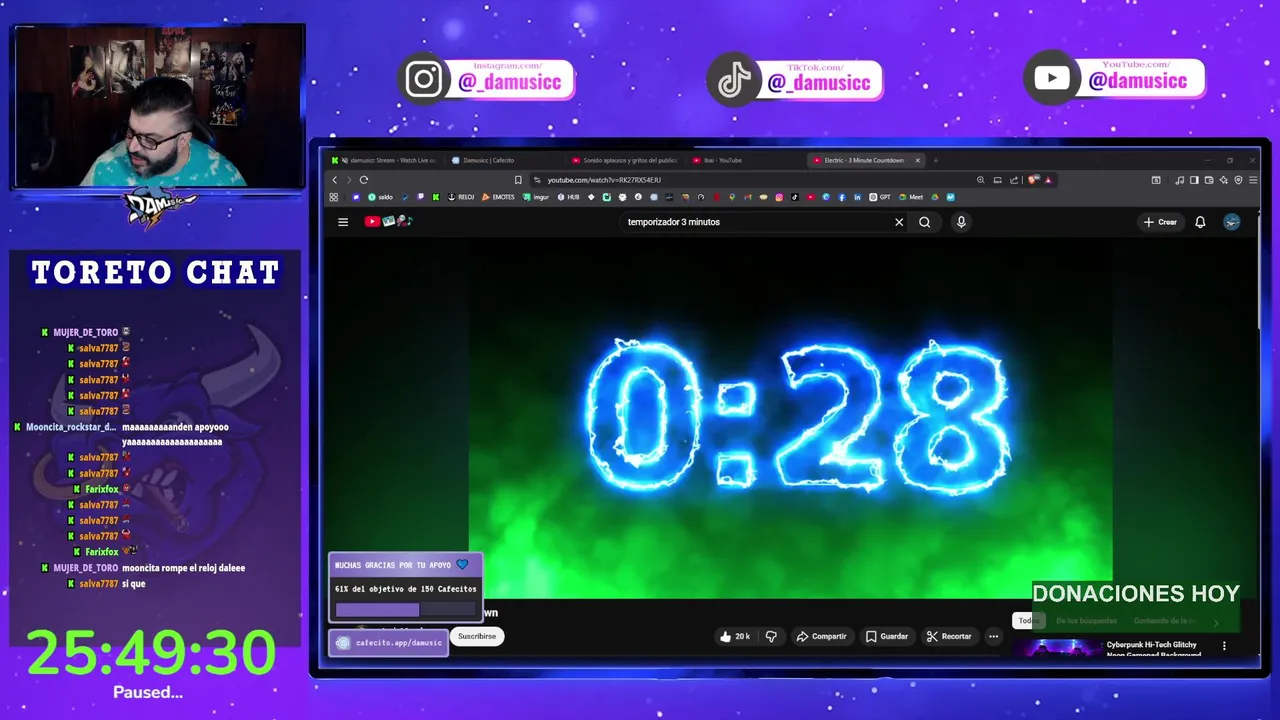
Task: Switch to damusicc Stream Kick tab
Action: [388, 160]
